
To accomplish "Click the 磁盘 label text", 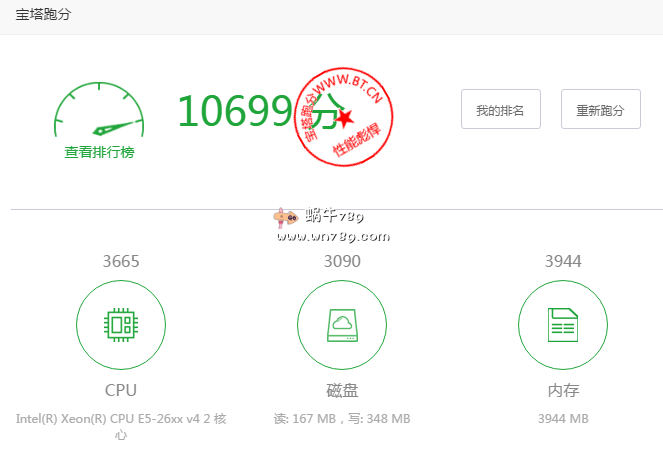I will point(342,390).
